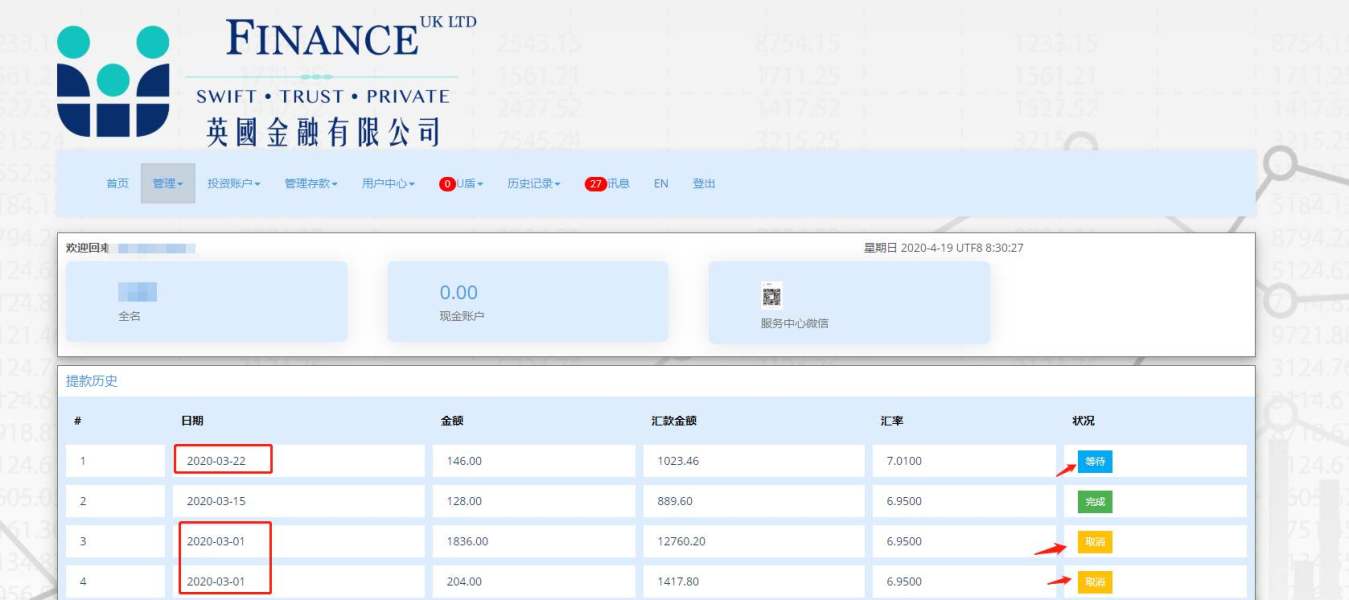This screenshot has width=1349, height=600.
Task: Click the 状况 column header
Action: point(1083,421)
